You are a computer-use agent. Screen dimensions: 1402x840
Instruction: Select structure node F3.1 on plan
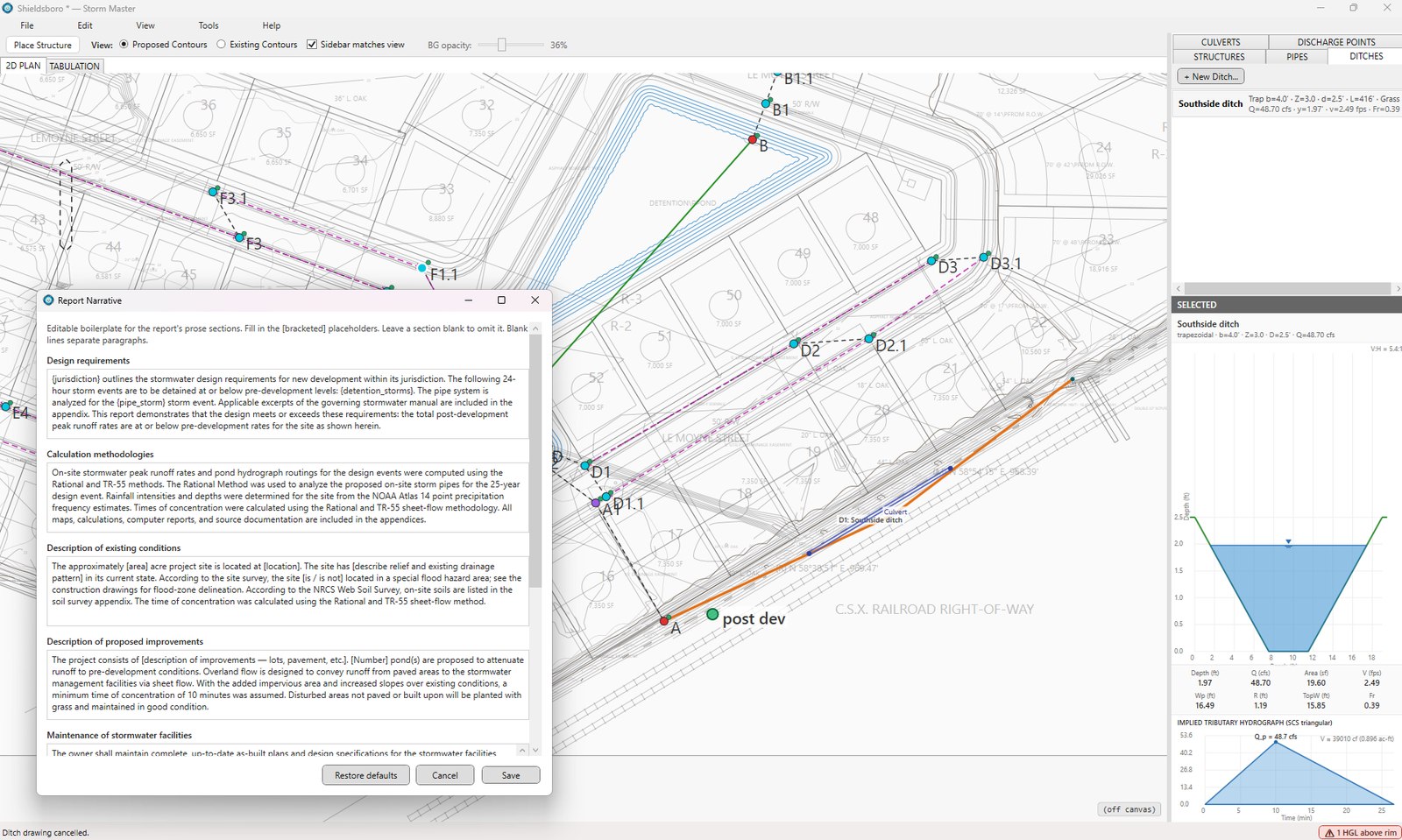point(214,191)
